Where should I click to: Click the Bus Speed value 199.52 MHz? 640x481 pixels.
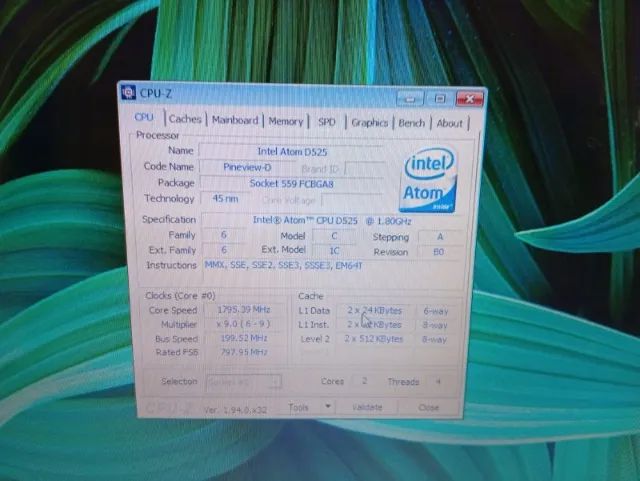pos(244,338)
